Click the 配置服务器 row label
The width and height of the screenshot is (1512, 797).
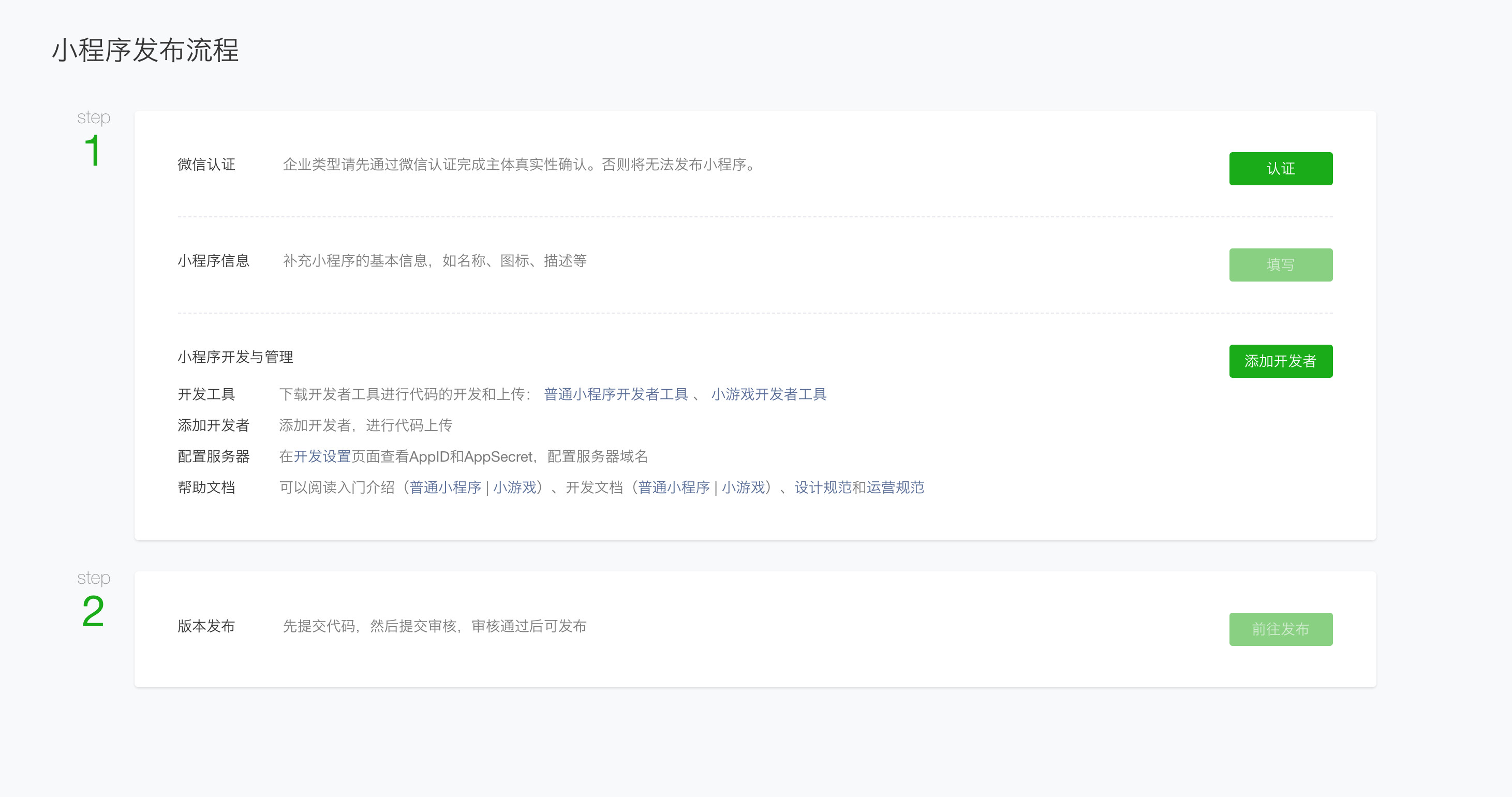point(213,456)
